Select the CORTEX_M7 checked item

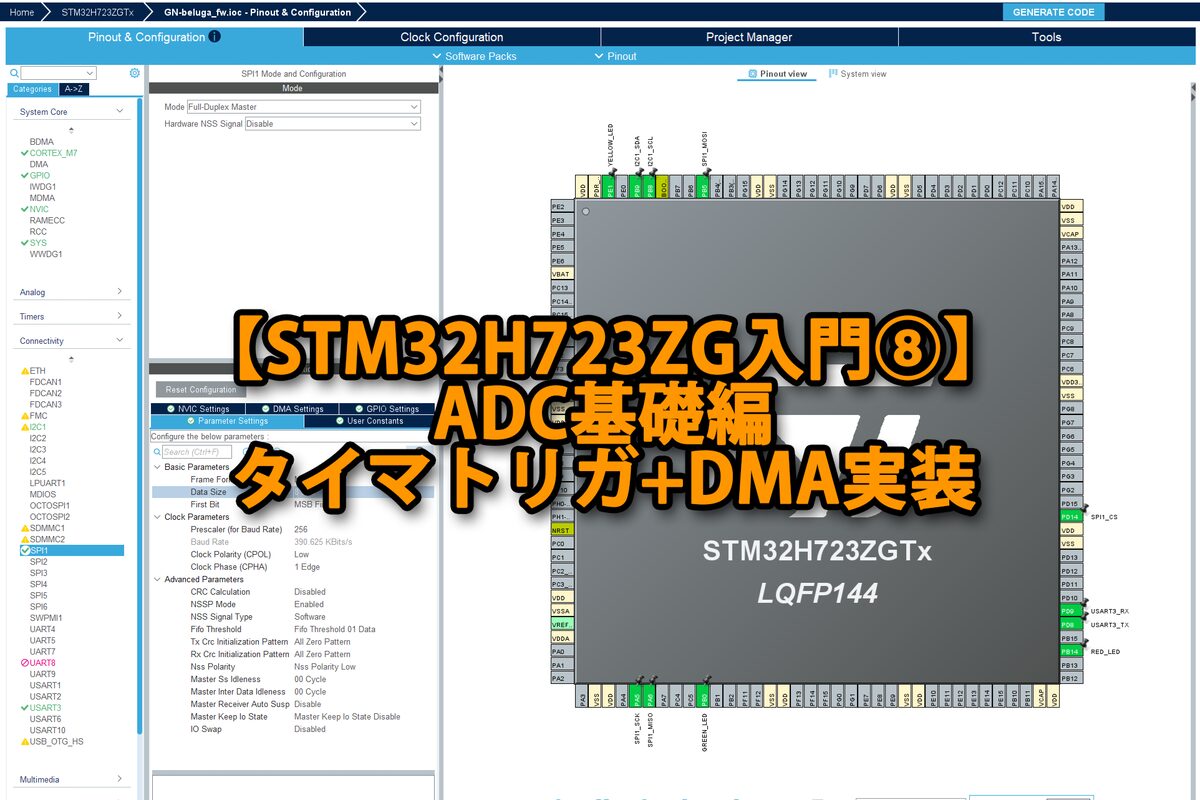click(x=53, y=153)
